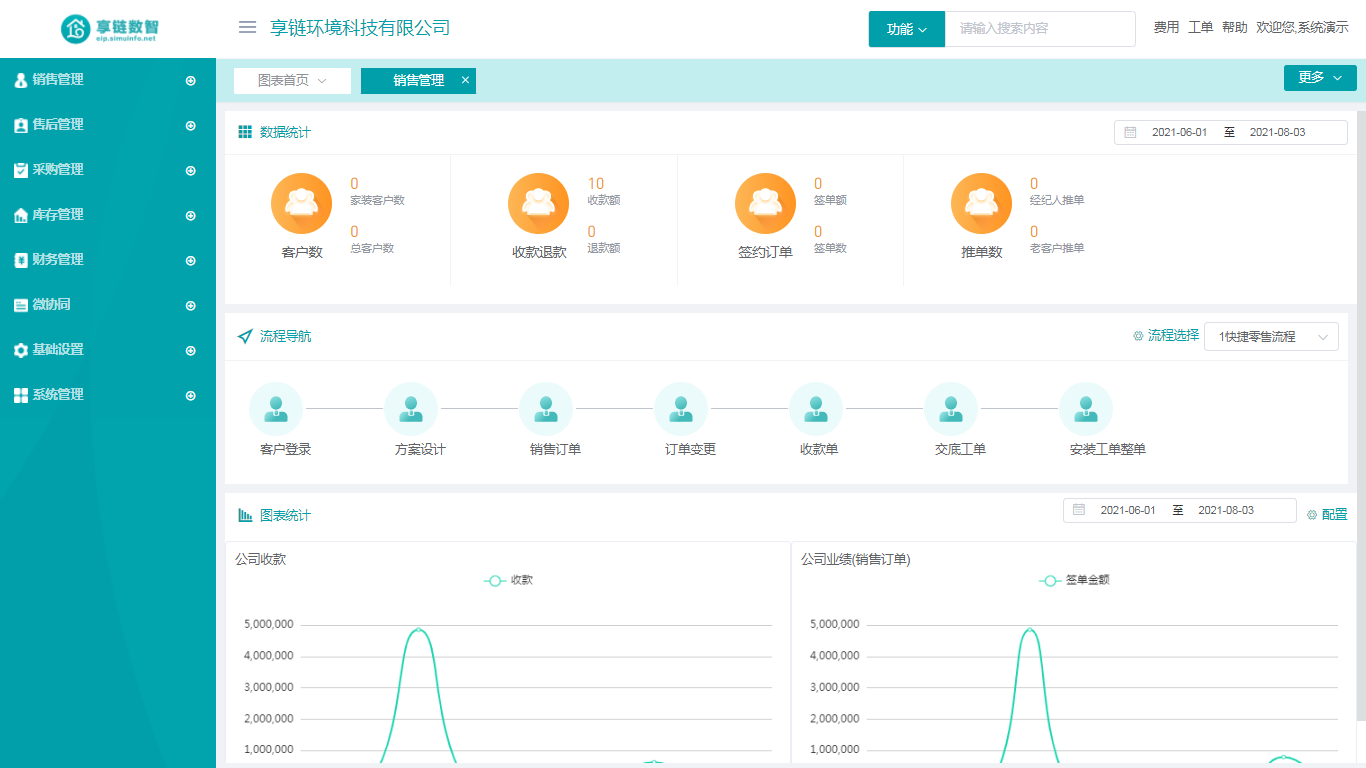Click the 收款额 value 10

click(596, 184)
